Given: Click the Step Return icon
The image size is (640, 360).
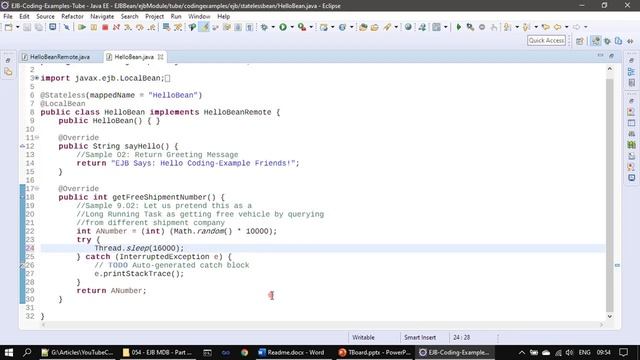Looking at the screenshot, I should tap(151, 27).
